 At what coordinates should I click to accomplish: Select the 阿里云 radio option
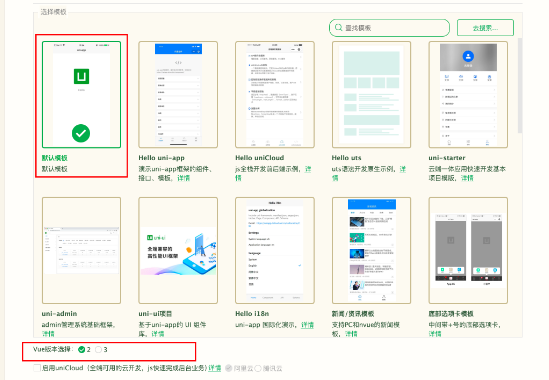pos(229,368)
